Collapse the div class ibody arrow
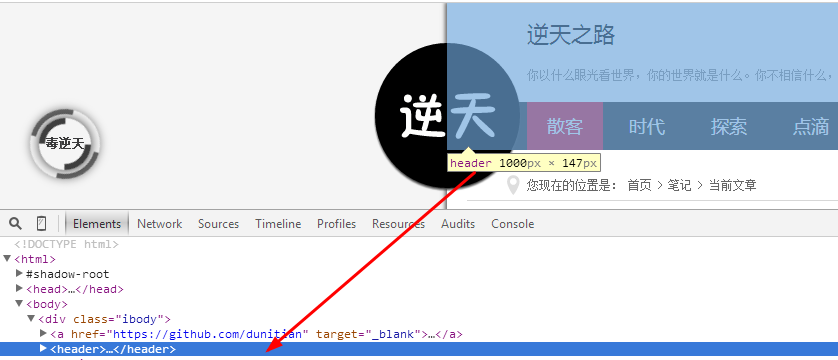This screenshot has width=838, height=360. 32,319
